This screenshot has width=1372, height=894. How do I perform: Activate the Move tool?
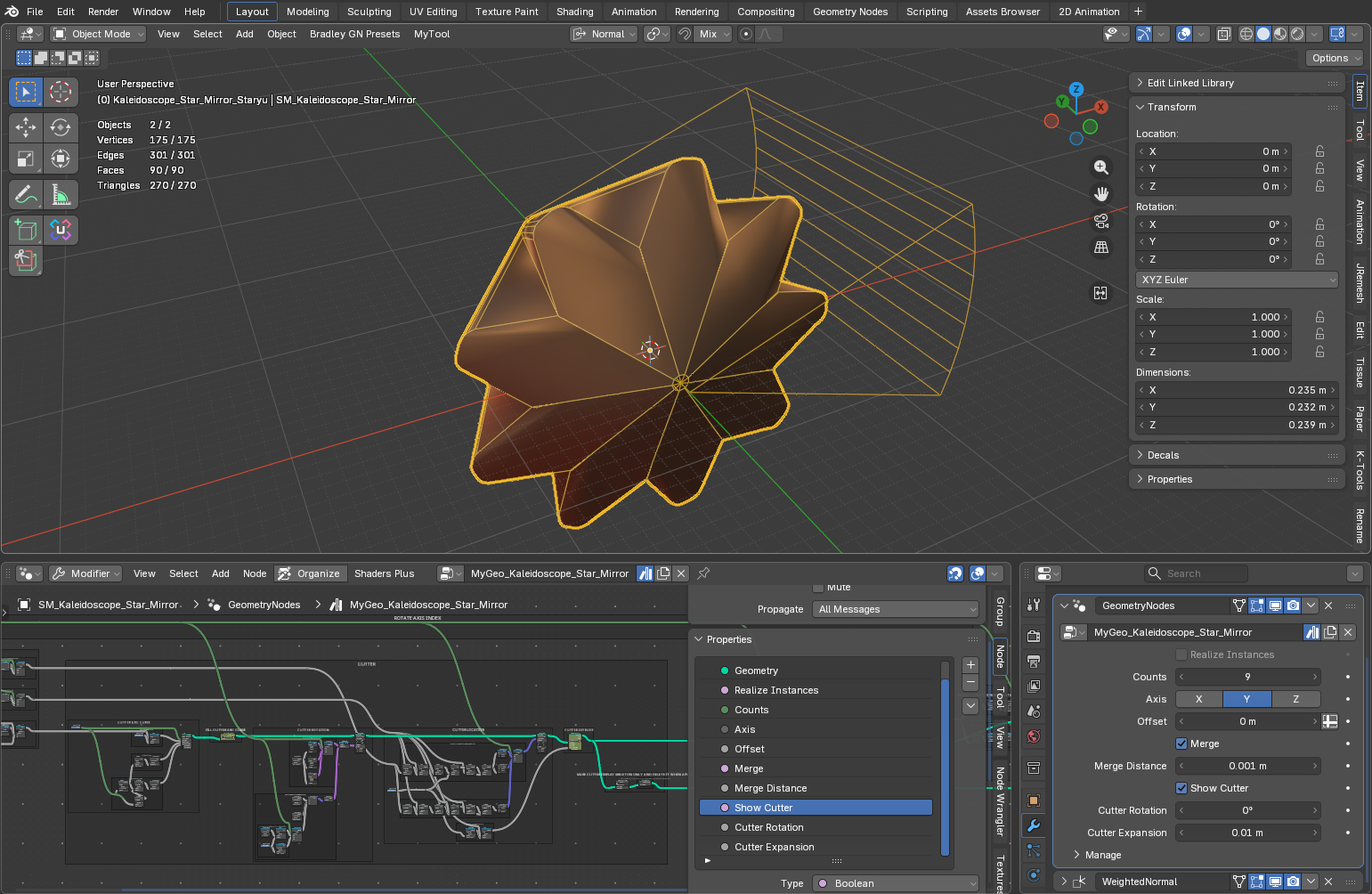click(x=26, y=127)
